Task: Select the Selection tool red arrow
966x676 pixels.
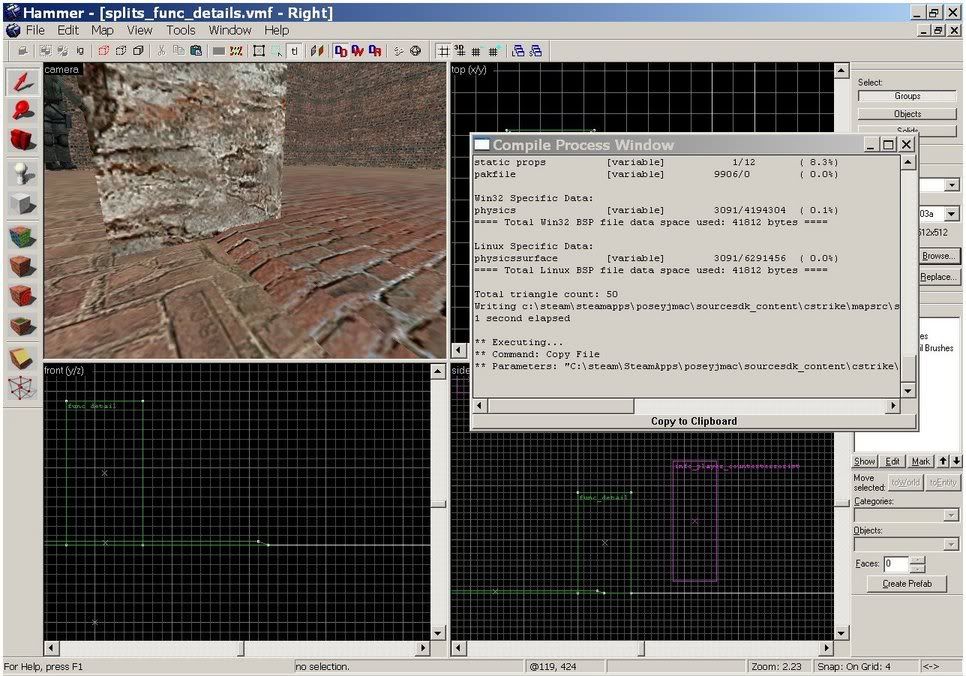Action: point(22,82)
